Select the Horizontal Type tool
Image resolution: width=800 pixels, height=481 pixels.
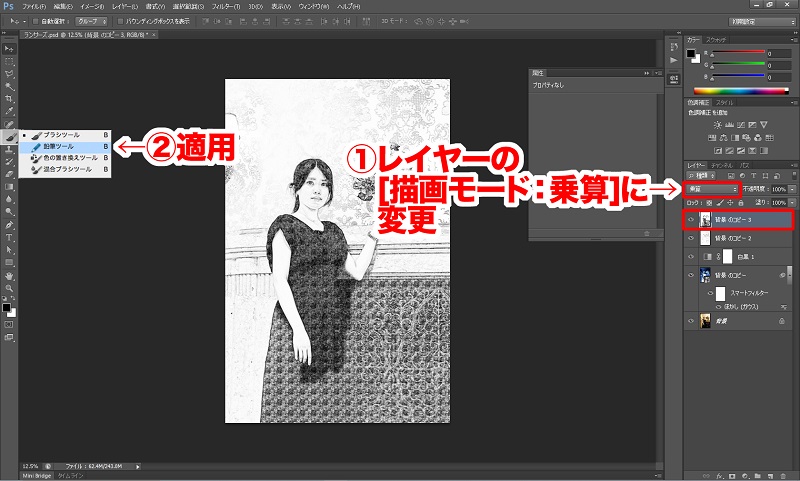tap(9, 238)
